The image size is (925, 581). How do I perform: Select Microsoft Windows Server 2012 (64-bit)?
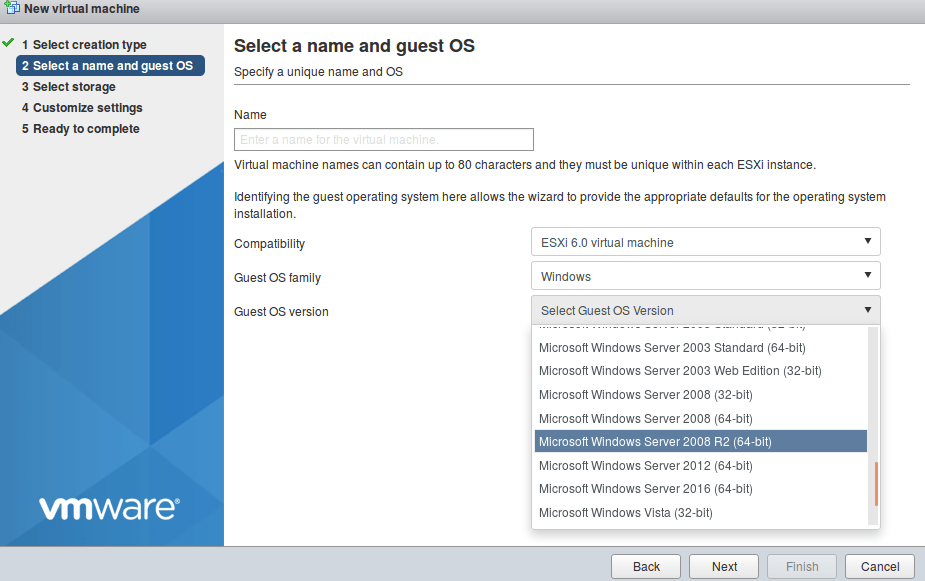(701, 465)
